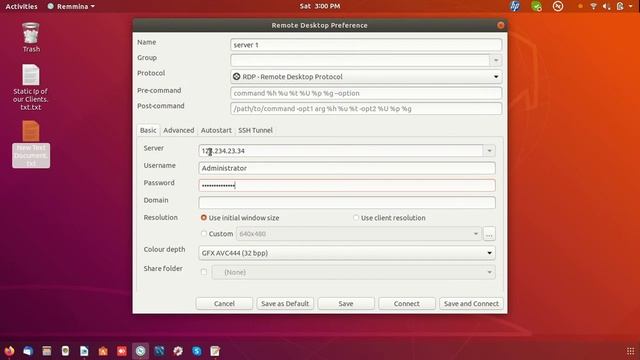Select the Remmina icon in the dock
The height and width of the screenshot is (360, 640).
140,351
